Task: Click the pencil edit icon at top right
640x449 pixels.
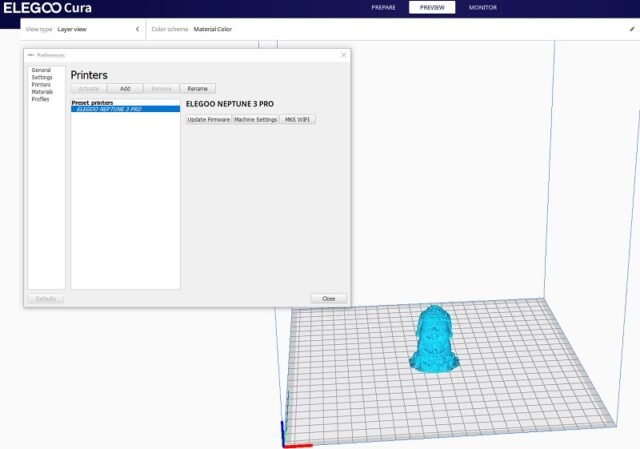Action: (632, 29)
